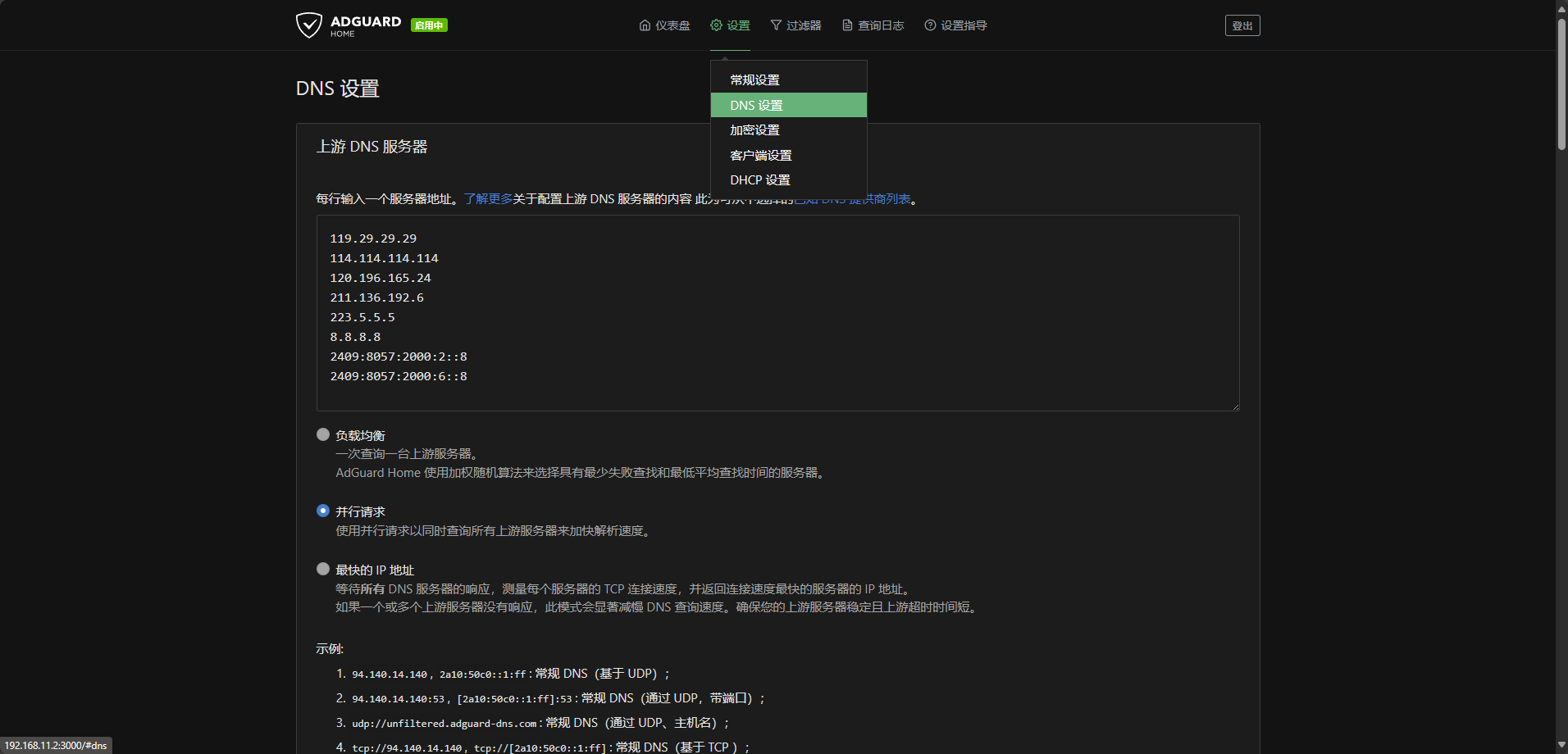Choose DNS settings in the dropdown
Image resolution: width=1568 pixels, height=754 pixels.
(x=756, y=105)
